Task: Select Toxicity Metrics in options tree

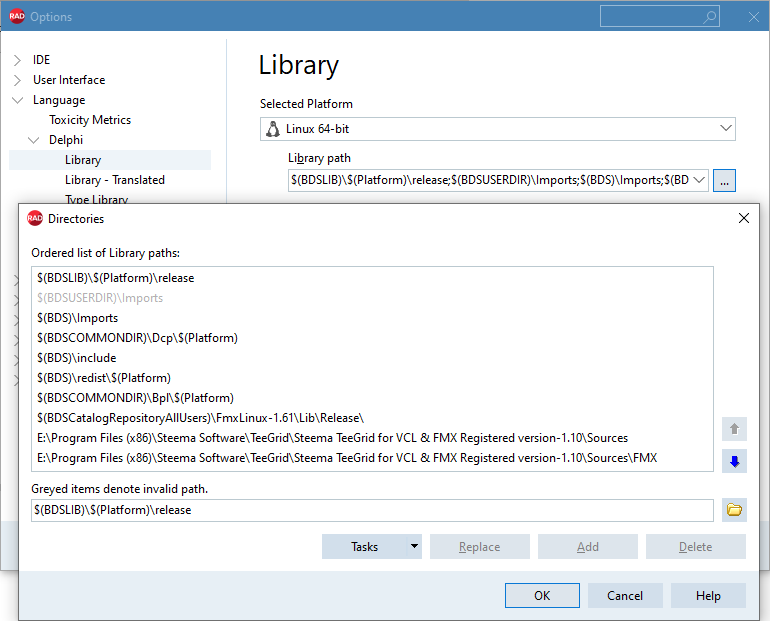Action: tap(90, 120)
